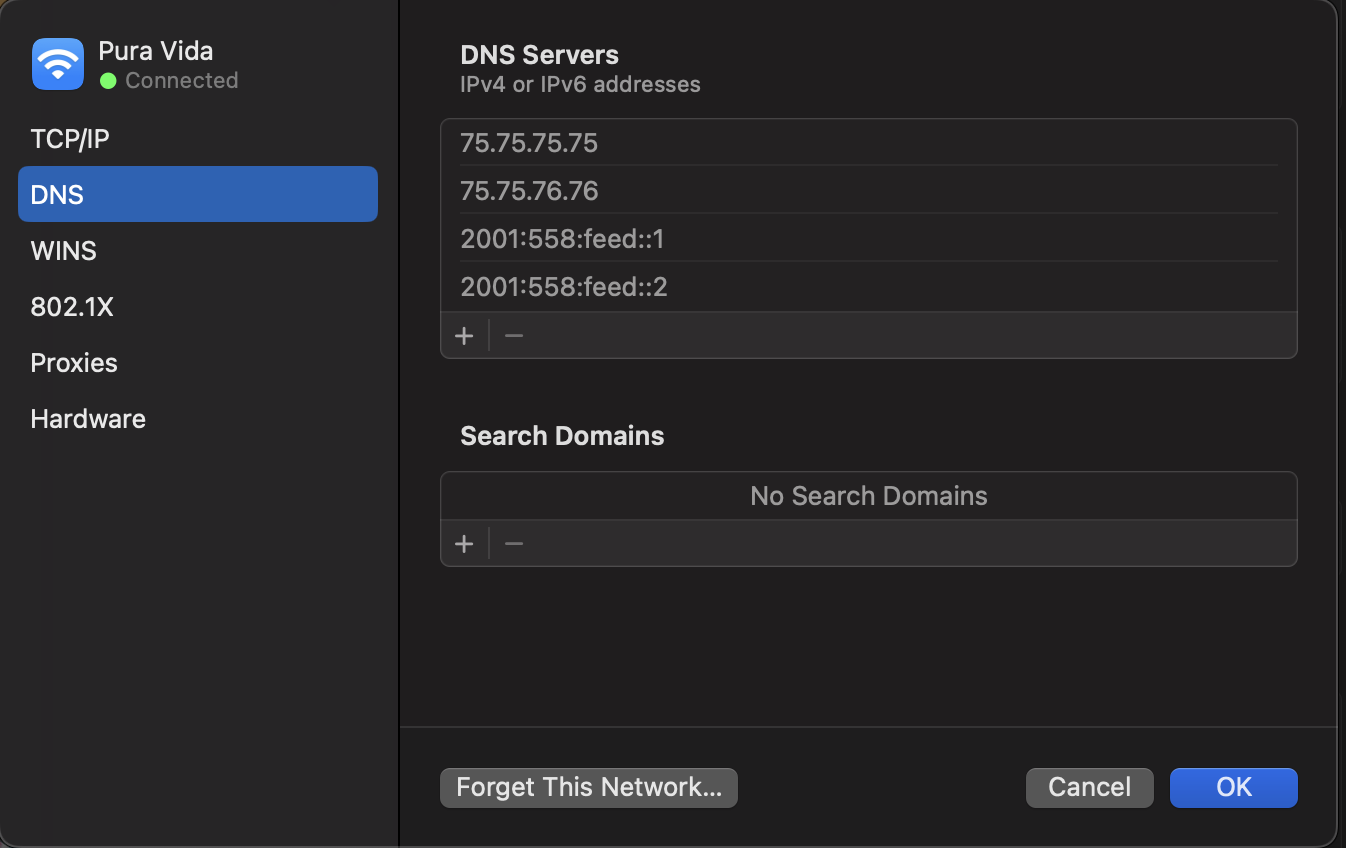Confirm changes with the OK button

pyautogui.click(x=1233, y=787)
